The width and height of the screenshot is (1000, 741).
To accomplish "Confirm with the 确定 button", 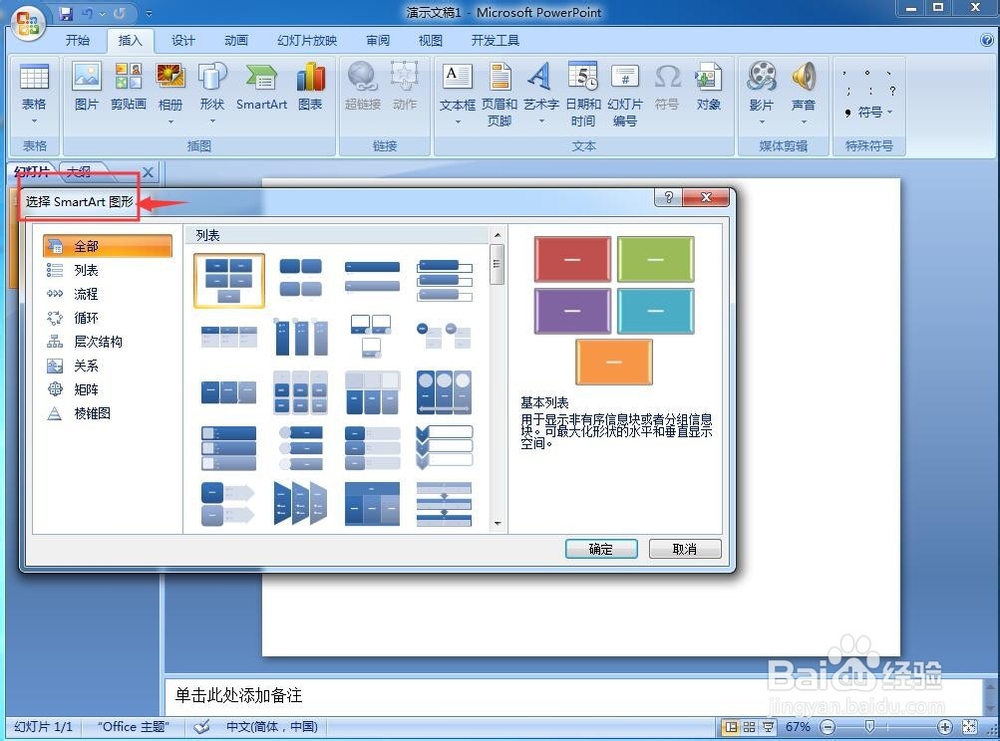I will pyautogui.click(x=601, y=549).
